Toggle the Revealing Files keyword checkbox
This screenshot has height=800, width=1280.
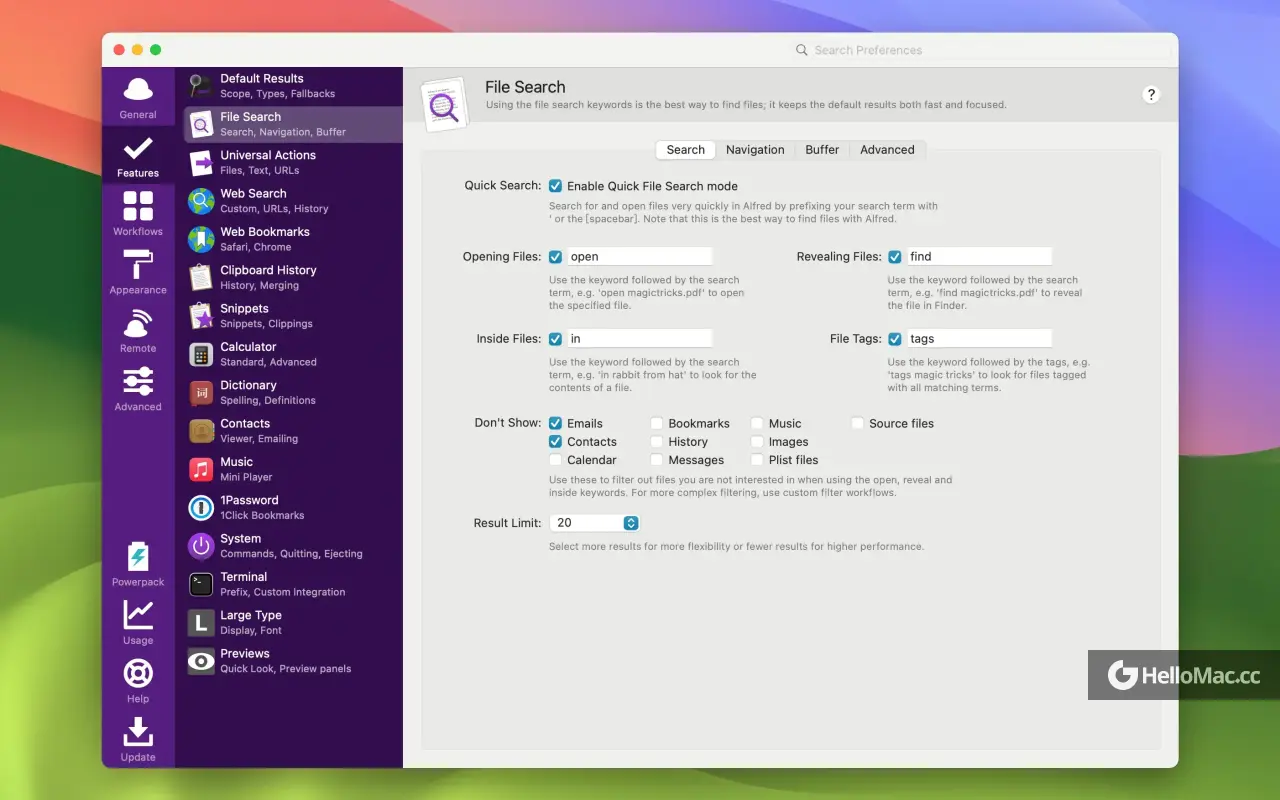click(895, 257)
